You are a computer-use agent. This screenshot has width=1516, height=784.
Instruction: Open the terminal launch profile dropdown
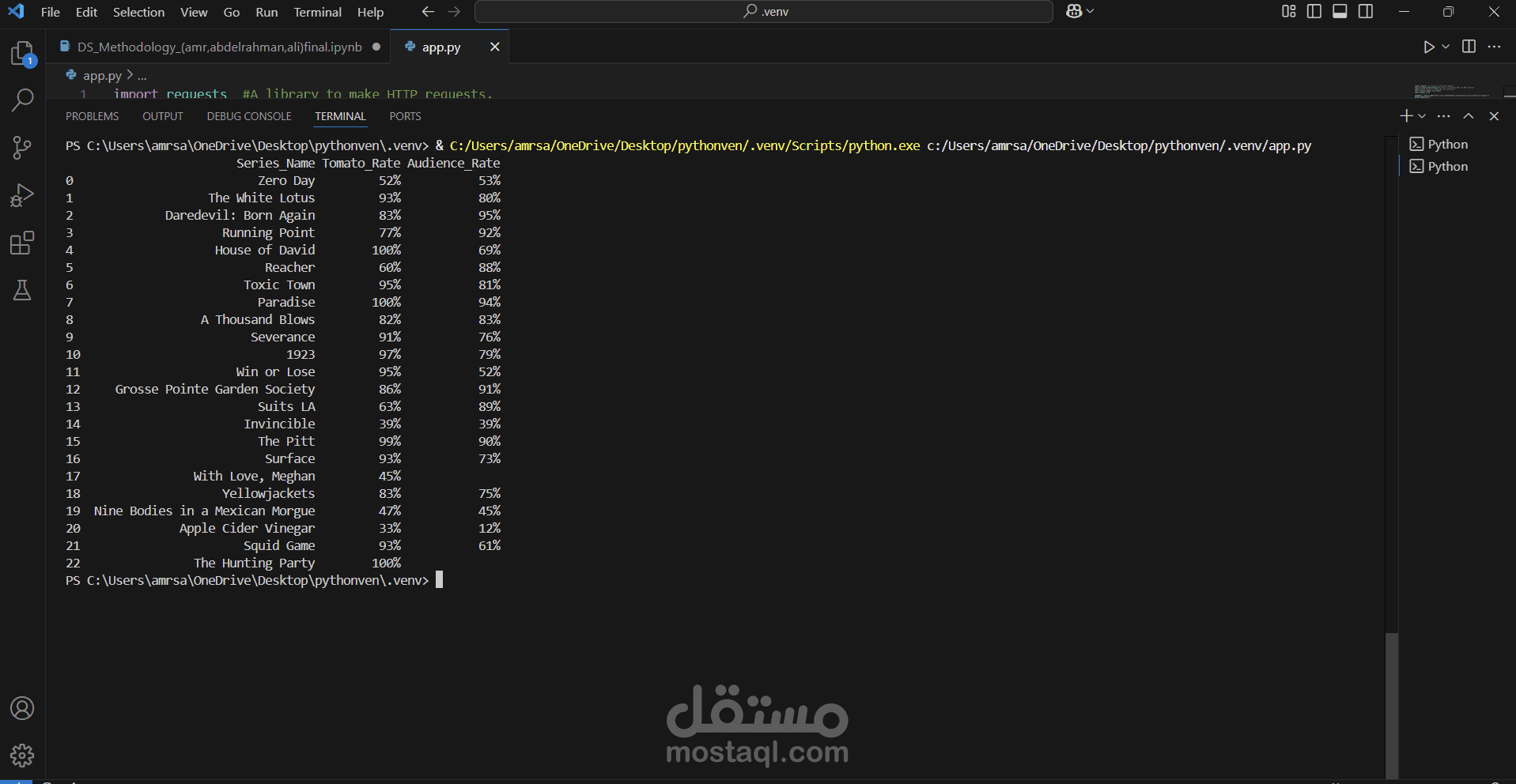coord(1422,116)
